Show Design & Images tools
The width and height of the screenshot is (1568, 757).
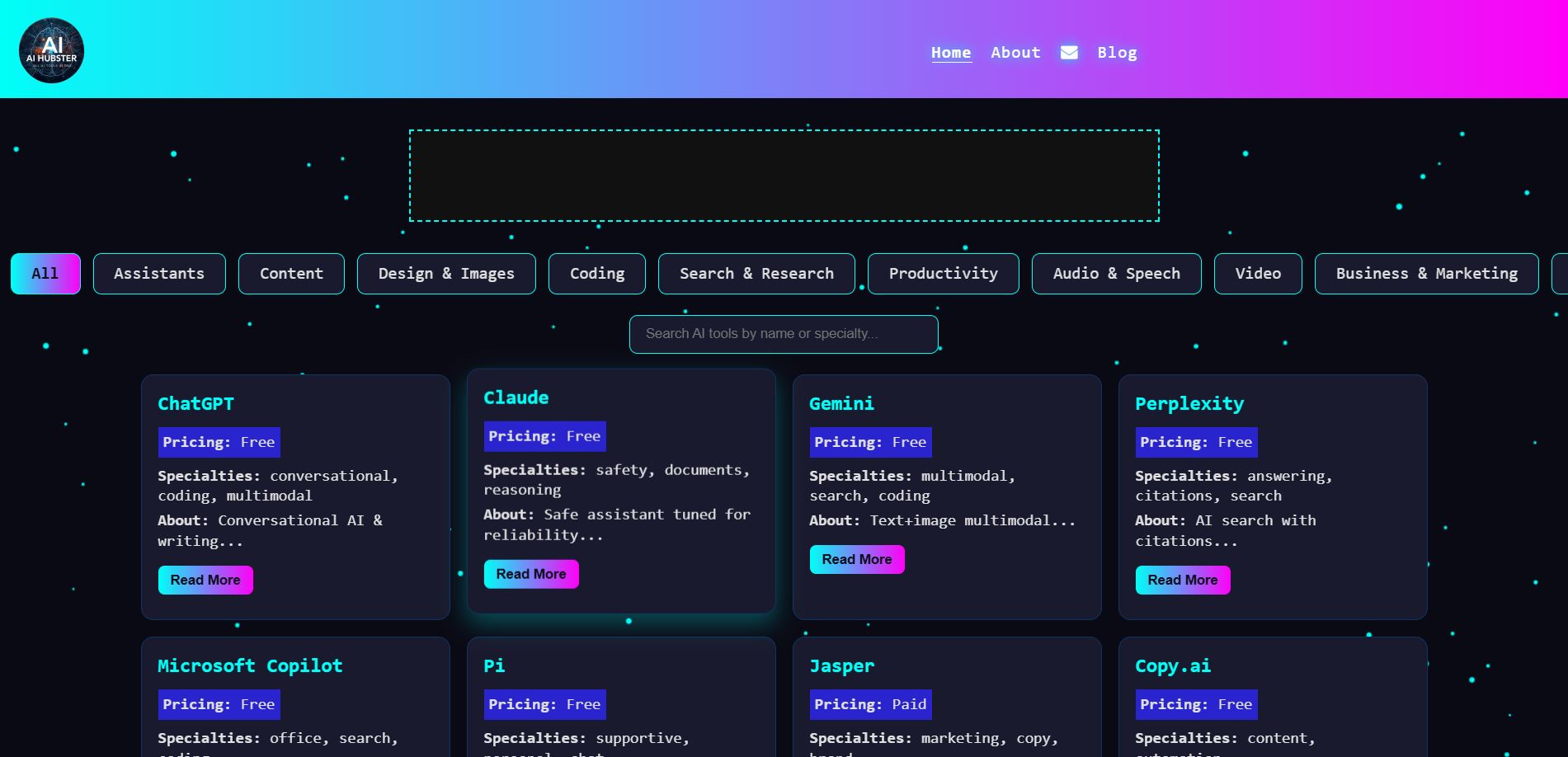pyautogui.click(x=446, y=274)
